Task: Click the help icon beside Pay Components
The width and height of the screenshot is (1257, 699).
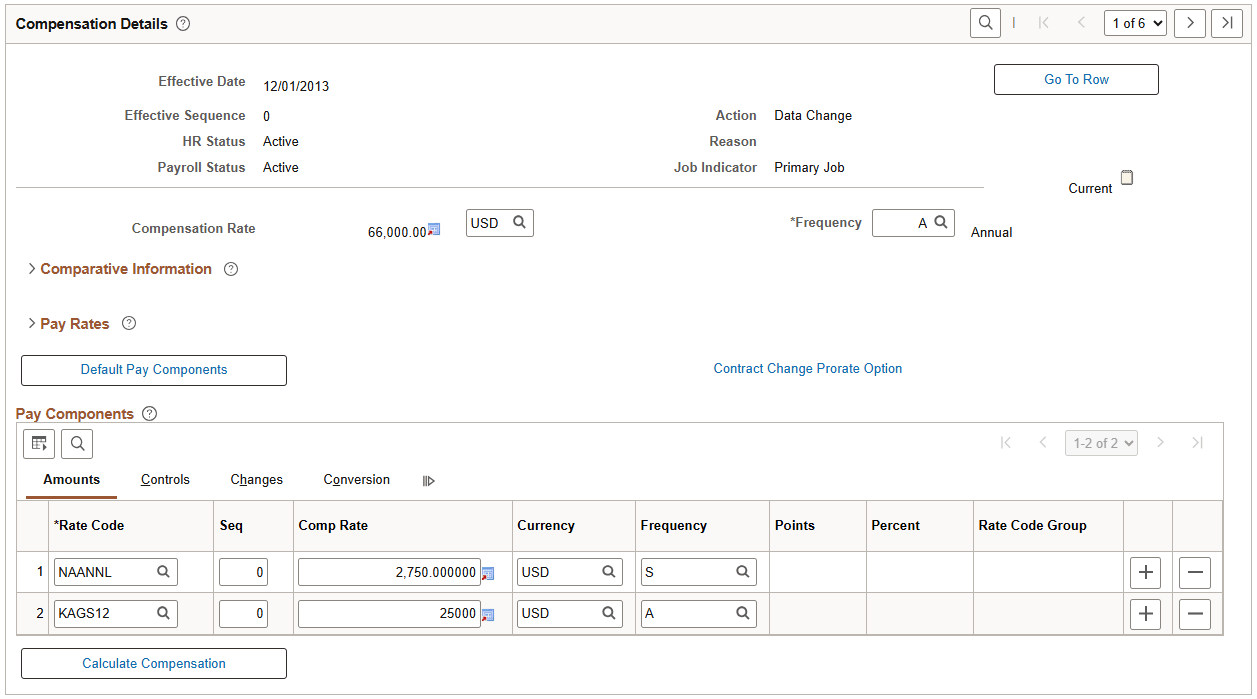Action: coord(149,413)
